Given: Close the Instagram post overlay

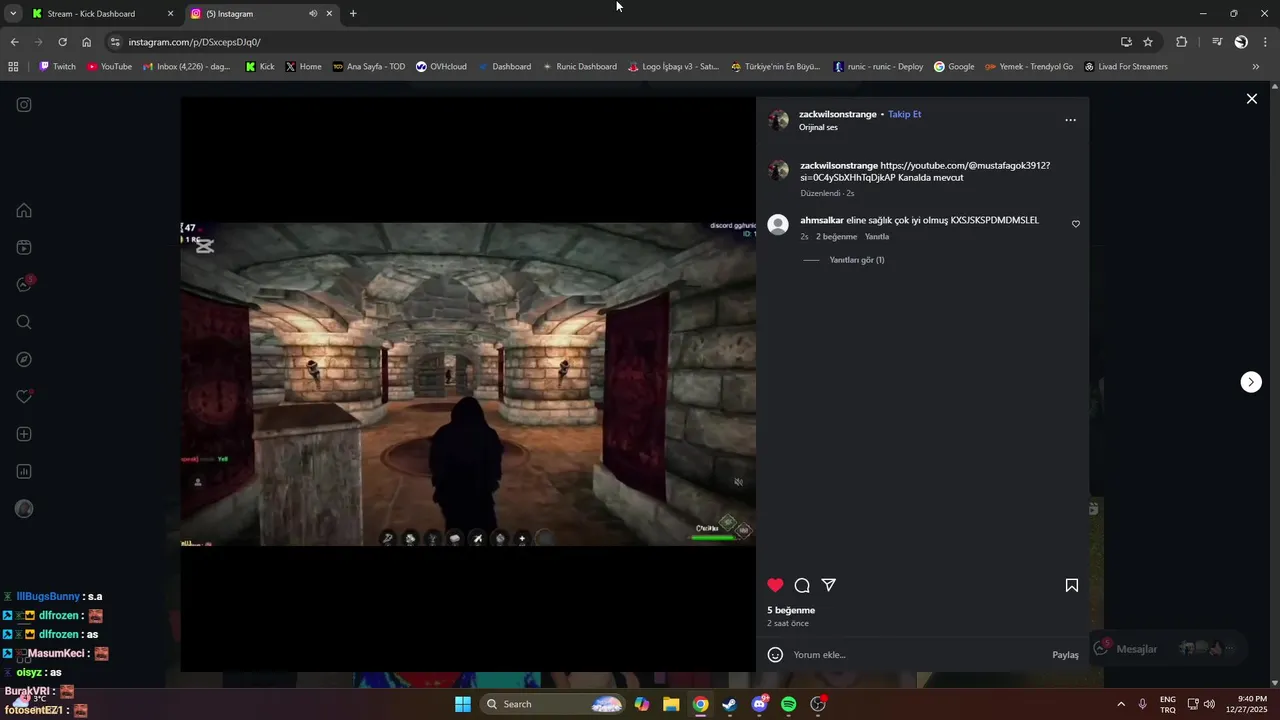Looking at the screenshot, I should pyautogui.click(x=1251, y=99).
